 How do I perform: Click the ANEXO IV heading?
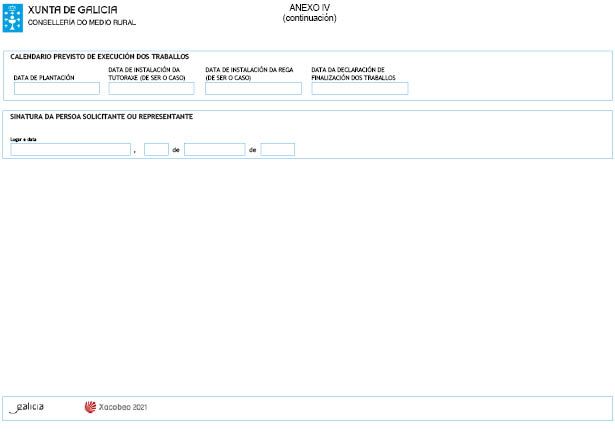309,7
